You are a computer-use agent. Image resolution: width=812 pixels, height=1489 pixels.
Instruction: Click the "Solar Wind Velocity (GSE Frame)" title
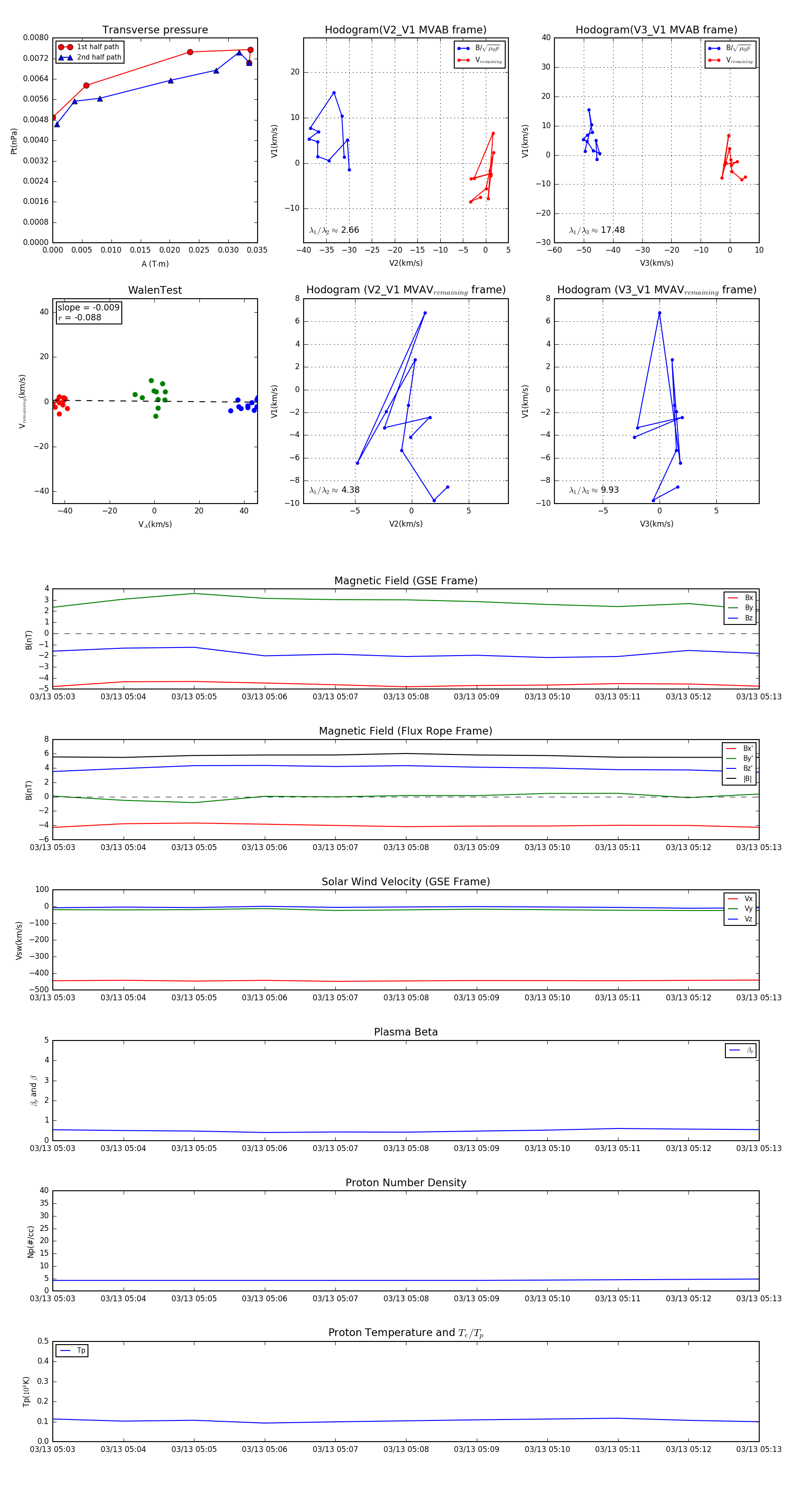point(406,882)
